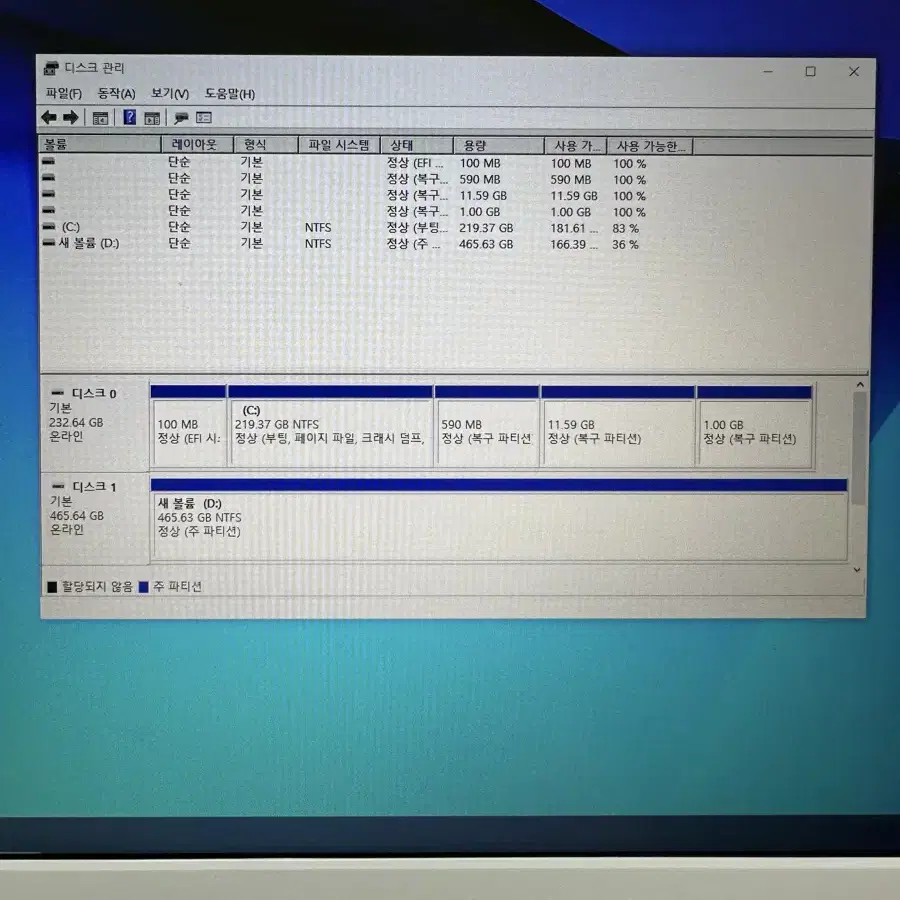Select the (C:) volume drive icon

(x=49, y=227)
